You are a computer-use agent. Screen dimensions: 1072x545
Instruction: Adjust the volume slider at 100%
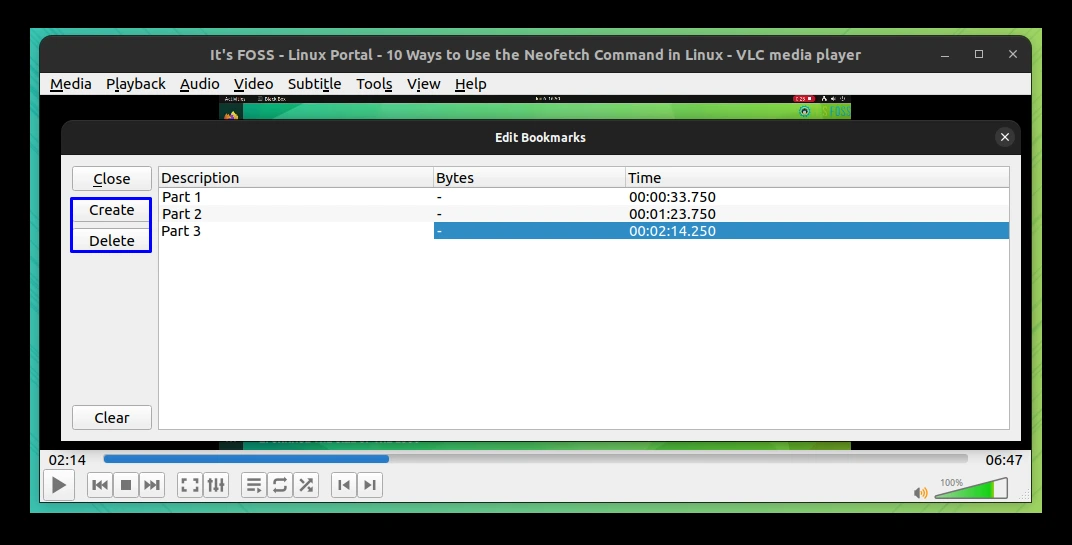click(x=971, y=488)
